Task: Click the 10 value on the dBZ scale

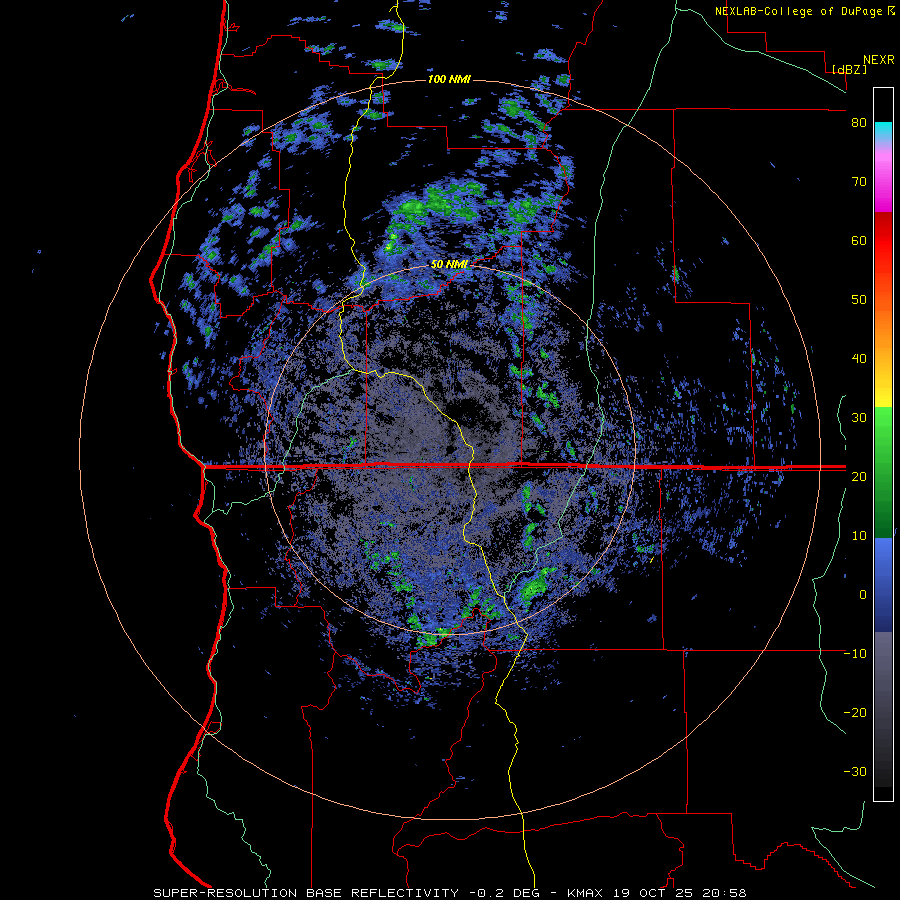Action: (x=859, y=536)
